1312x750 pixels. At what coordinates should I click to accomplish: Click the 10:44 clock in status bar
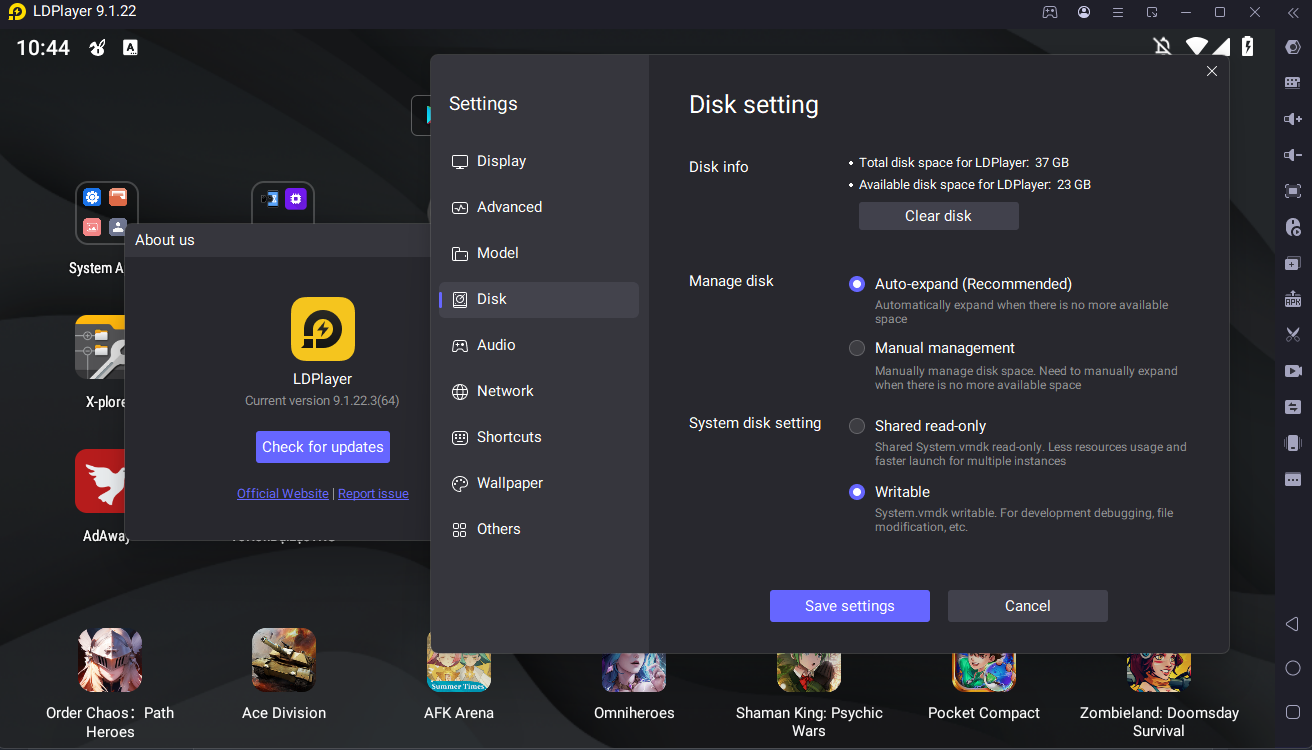coord(43,47)
